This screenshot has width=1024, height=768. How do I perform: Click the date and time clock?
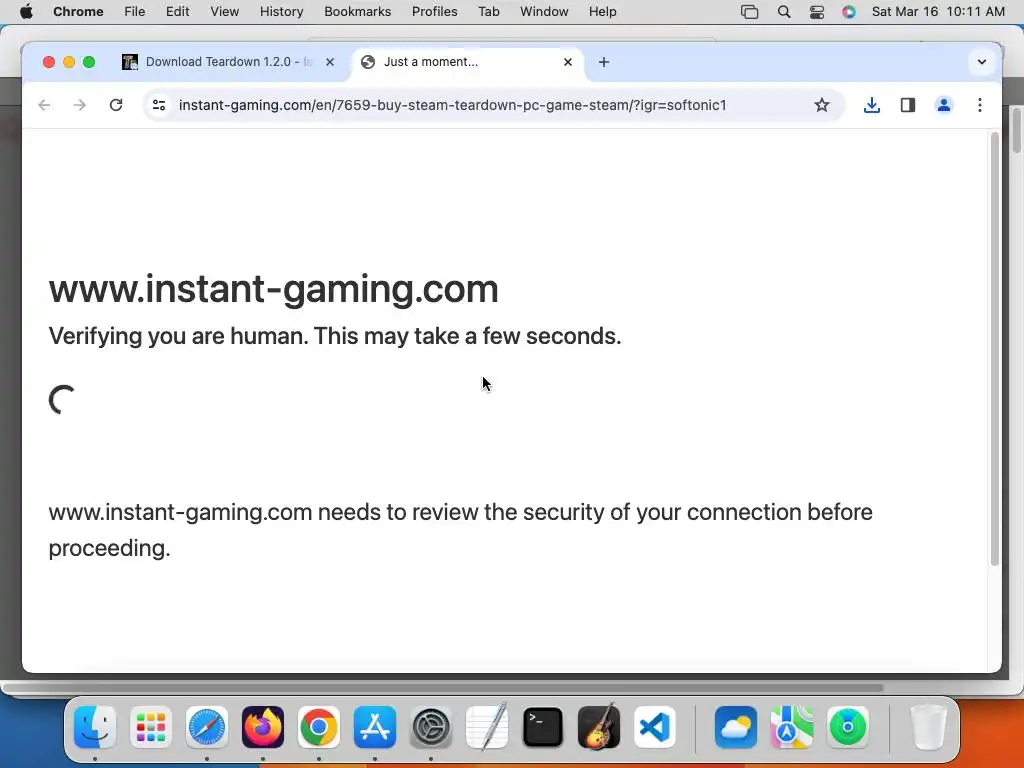938,12
